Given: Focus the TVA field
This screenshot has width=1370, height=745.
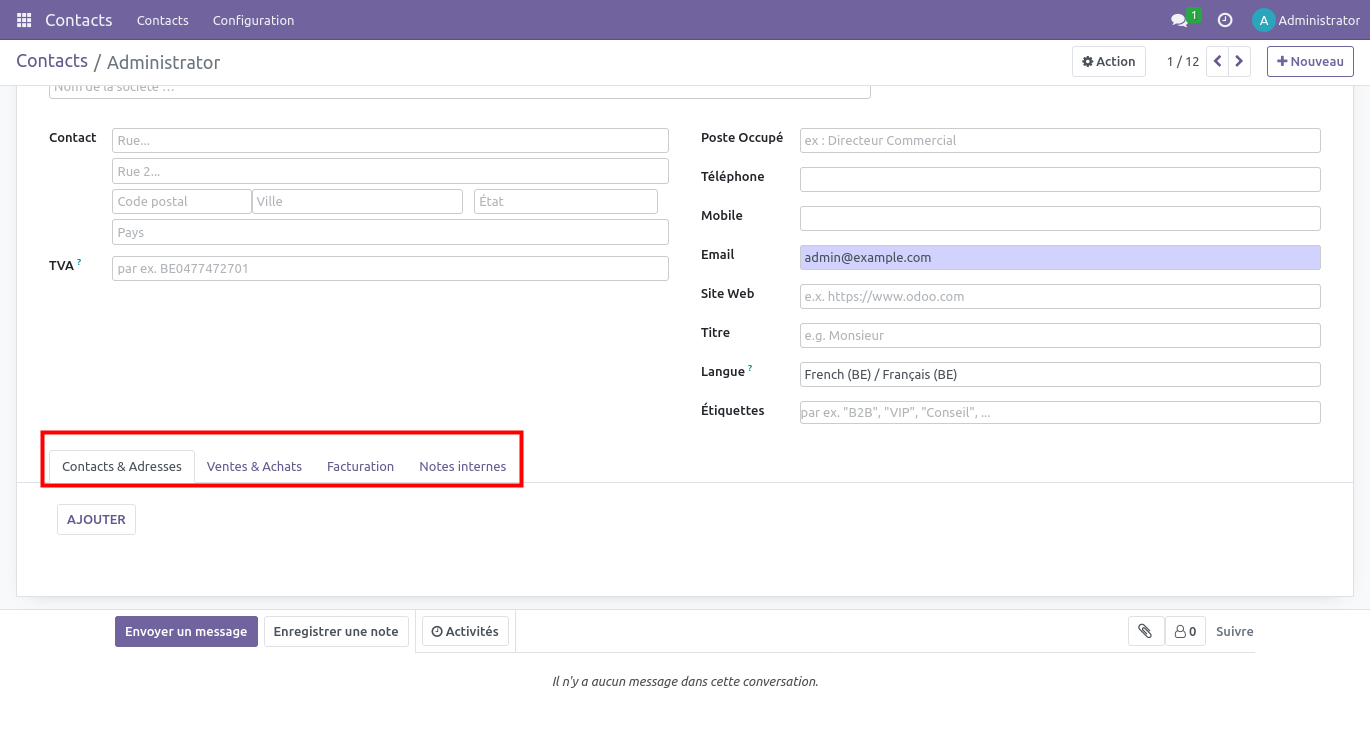Looking at the screenshot, I should click(x=390, y=268).
